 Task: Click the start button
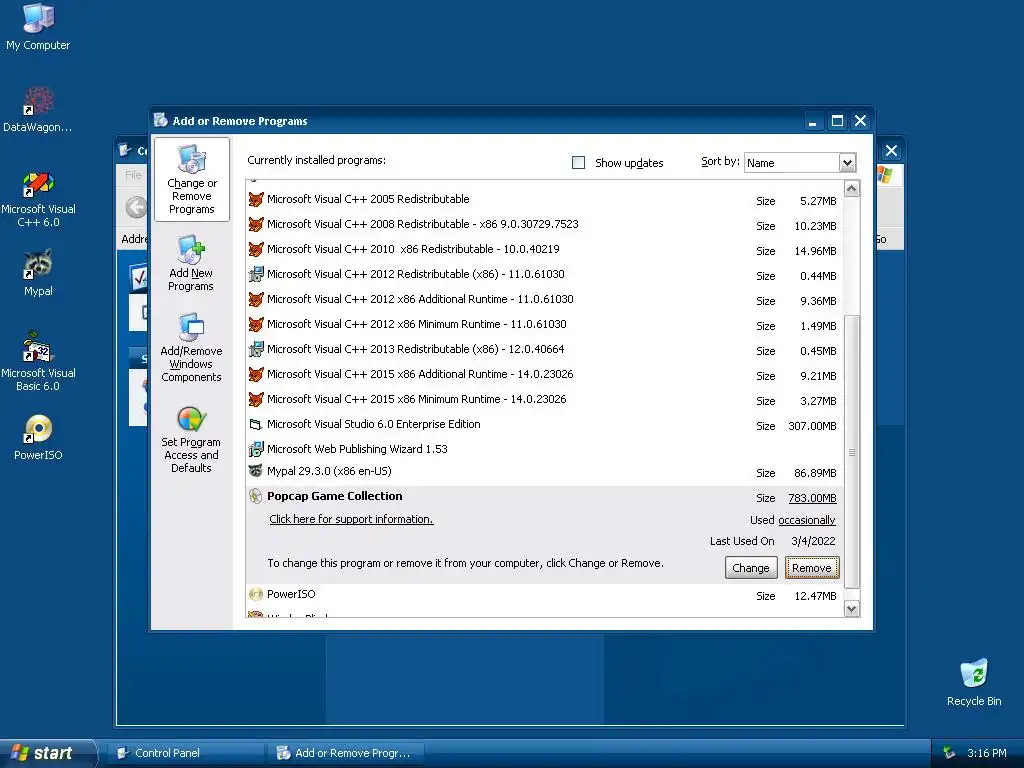point(47,753)
